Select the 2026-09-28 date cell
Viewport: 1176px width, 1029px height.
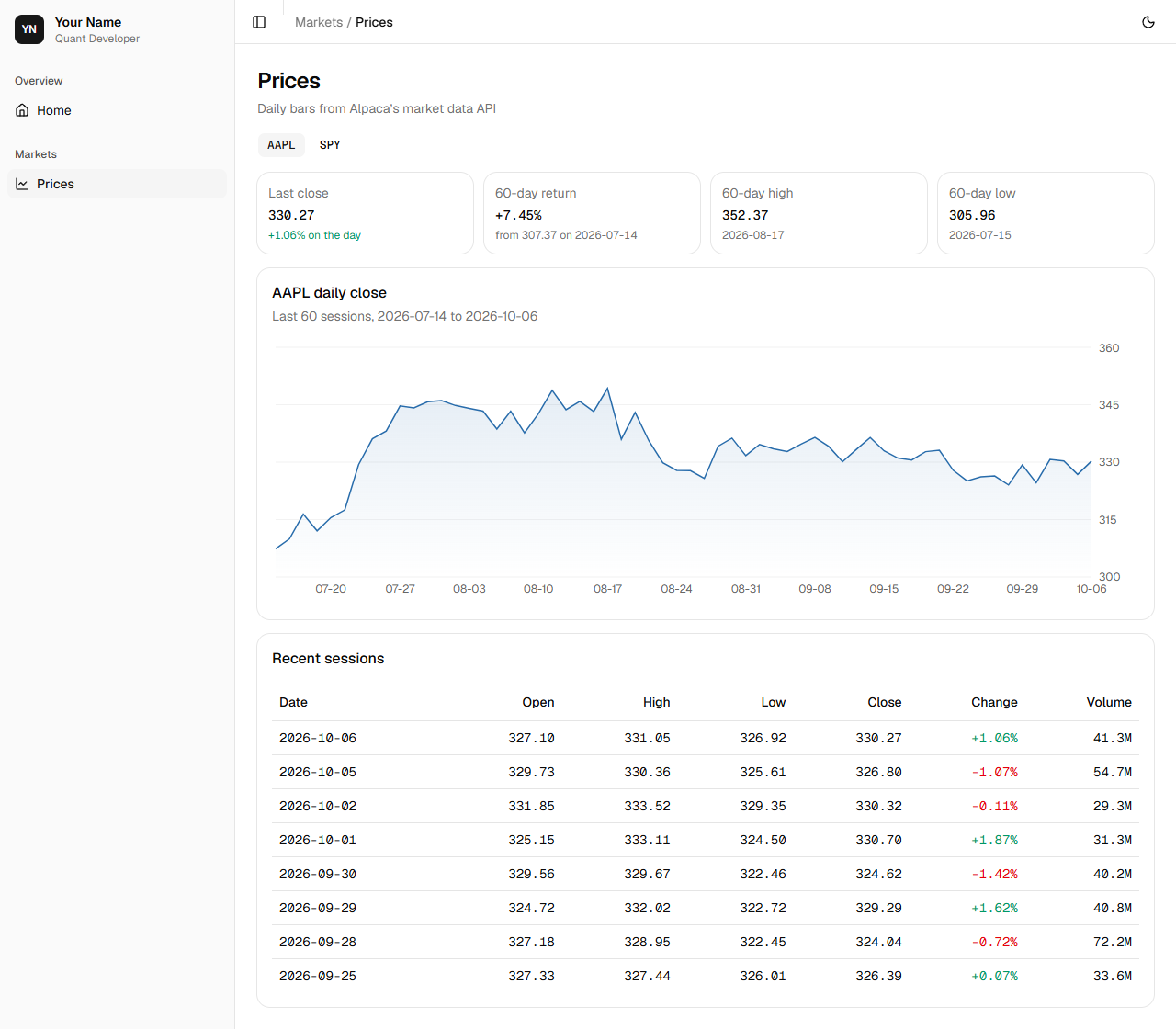click(x=318, y=942)
